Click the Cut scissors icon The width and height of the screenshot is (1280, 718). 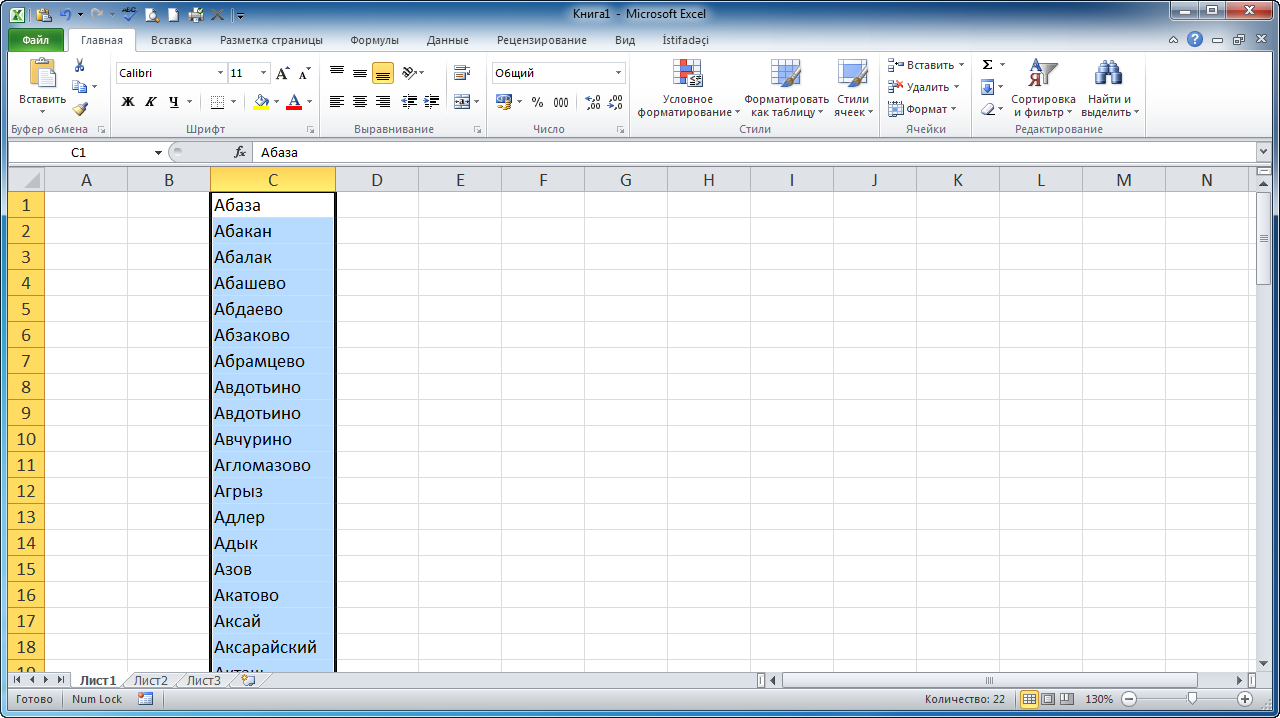(x=80, y=65)
